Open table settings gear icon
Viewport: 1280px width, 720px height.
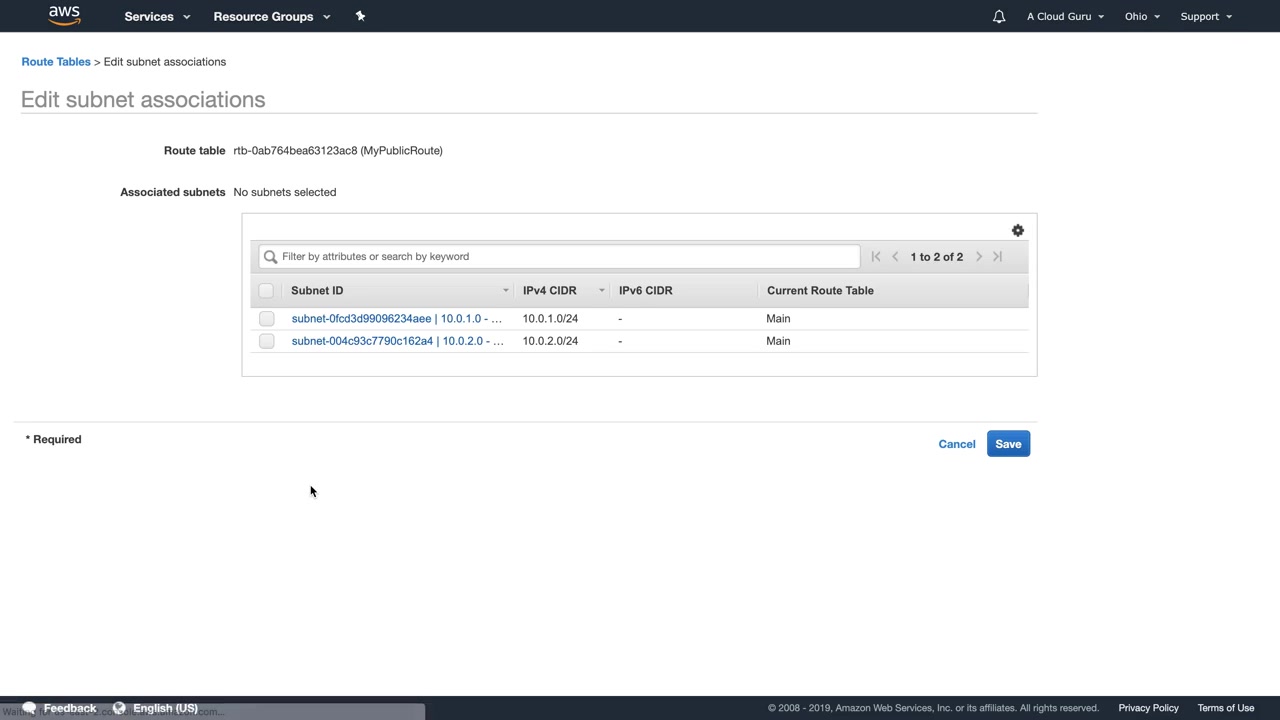tap(1017, 231)
